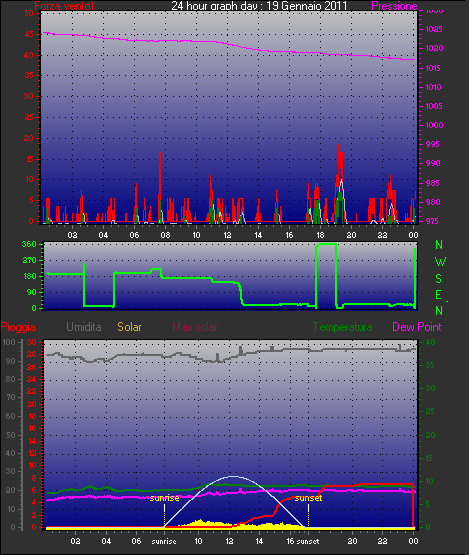Click the Pressione axis label

(x=394, y=6)
